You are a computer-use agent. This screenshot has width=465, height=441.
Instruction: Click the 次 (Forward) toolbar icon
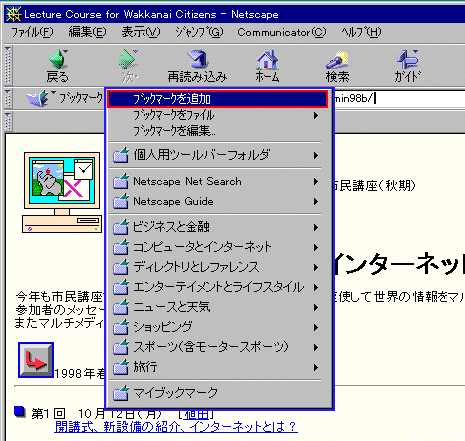(128, 59)
